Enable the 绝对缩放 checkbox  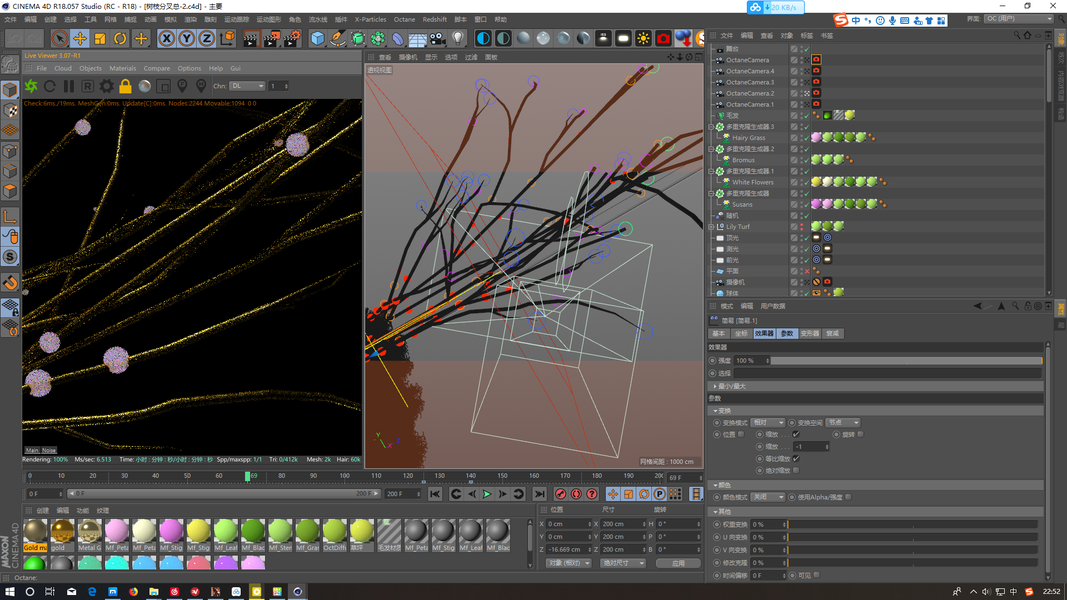pyautogui.click(x=796, y=470)
